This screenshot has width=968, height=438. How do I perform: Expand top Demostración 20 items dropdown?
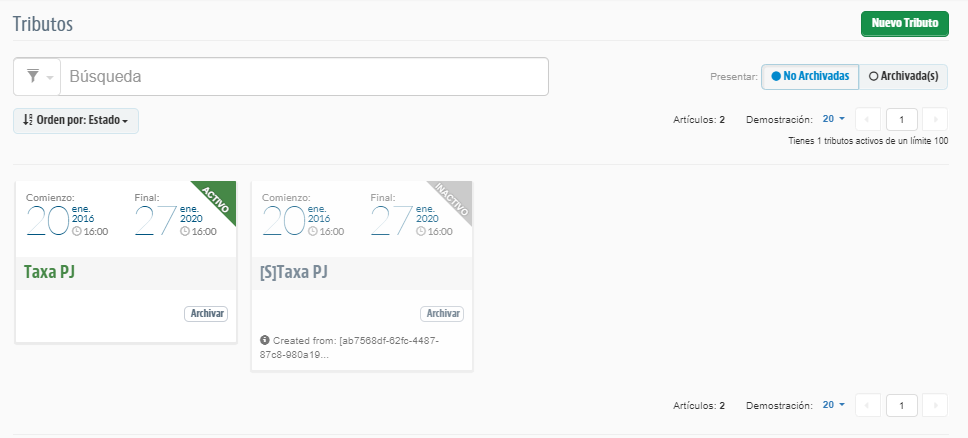coord(833,119)
